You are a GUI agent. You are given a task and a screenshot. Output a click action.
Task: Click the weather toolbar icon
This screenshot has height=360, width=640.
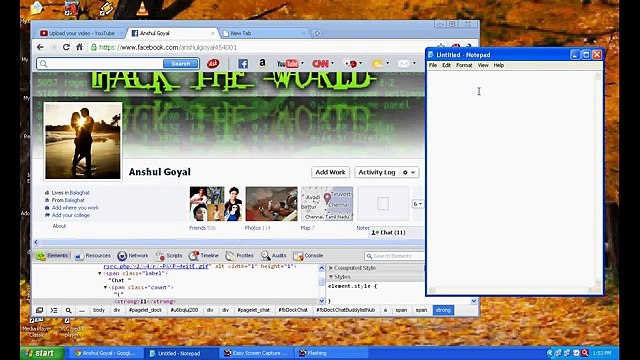[x=377, y=64]
